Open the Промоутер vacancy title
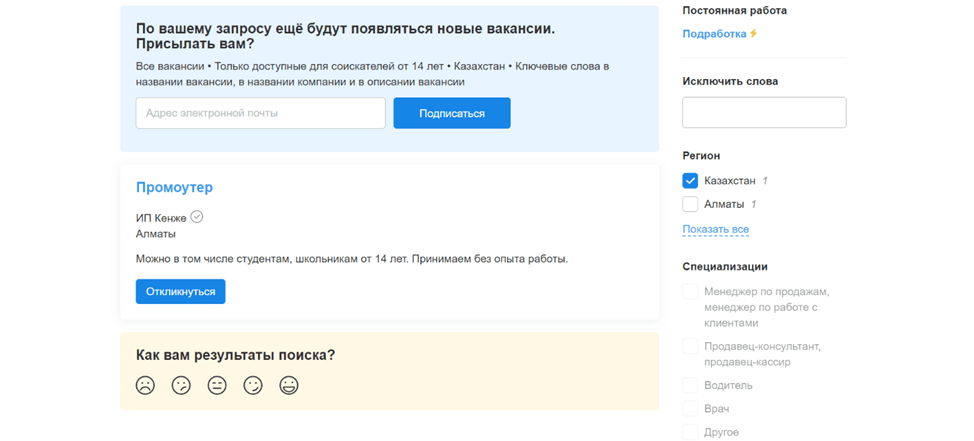The height and width of the screenshot is (441, 974). (175, 188)
